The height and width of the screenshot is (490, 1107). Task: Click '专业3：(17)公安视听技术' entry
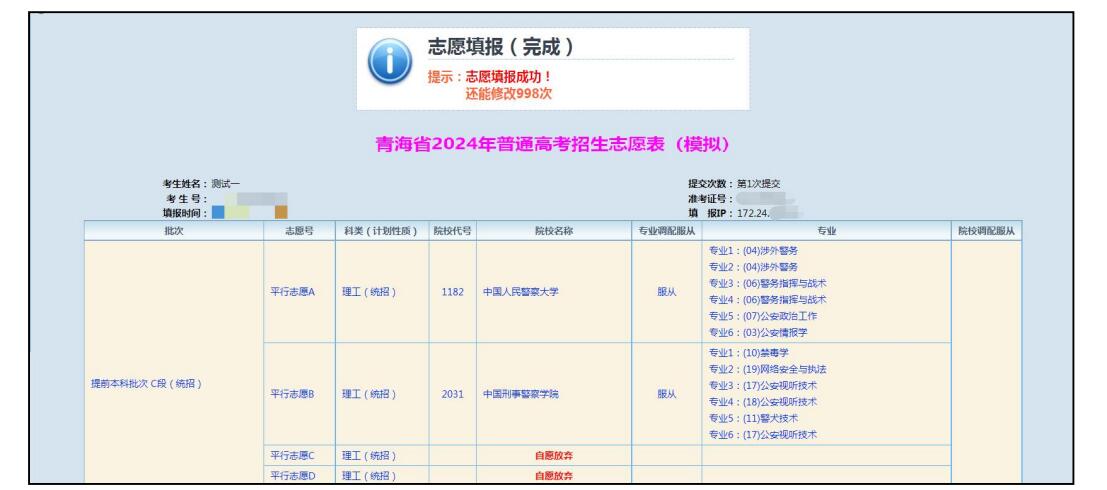(763, 386)
